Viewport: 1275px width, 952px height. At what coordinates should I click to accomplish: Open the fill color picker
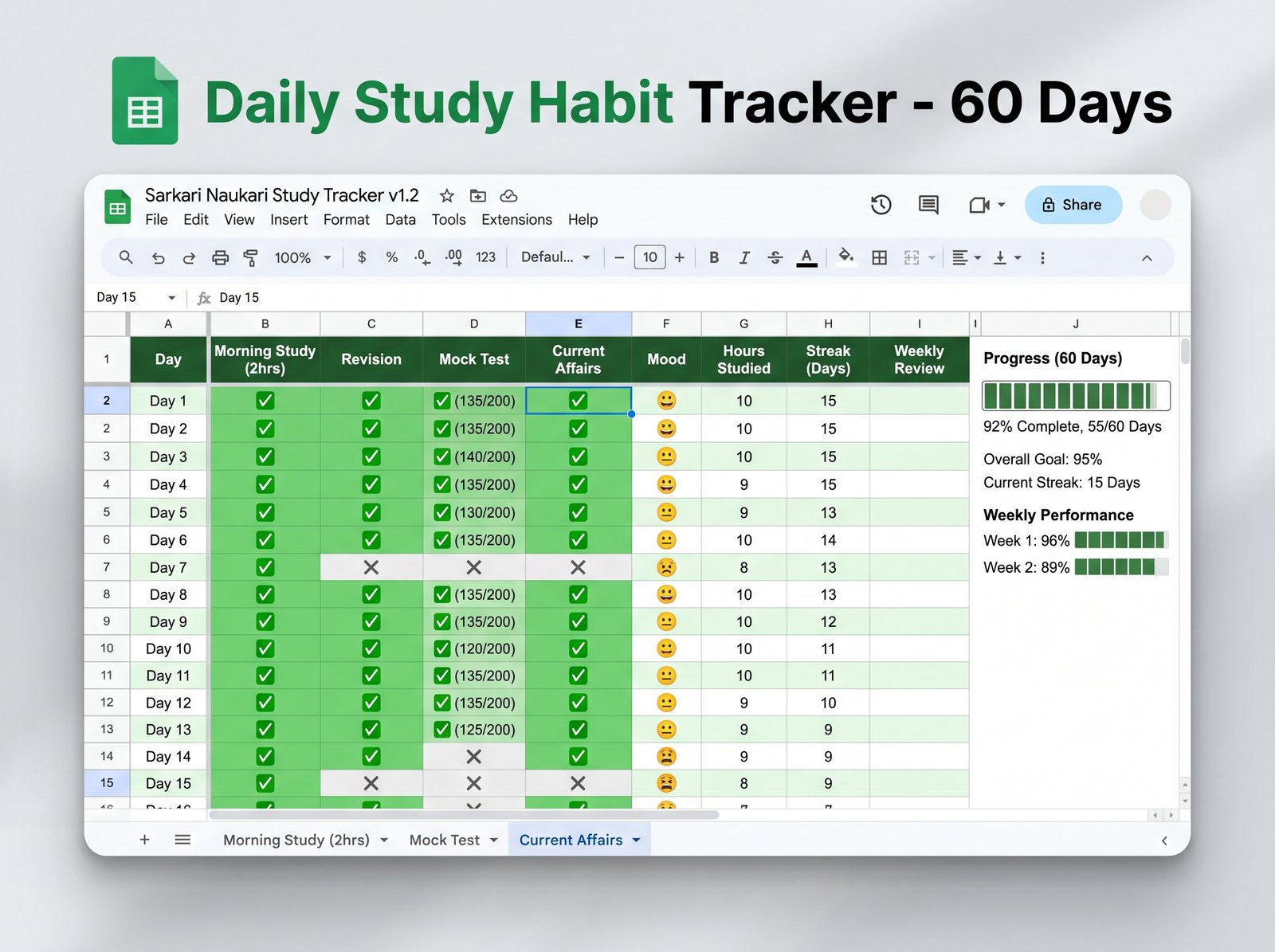pyautogui.click(x=845, y=257)
